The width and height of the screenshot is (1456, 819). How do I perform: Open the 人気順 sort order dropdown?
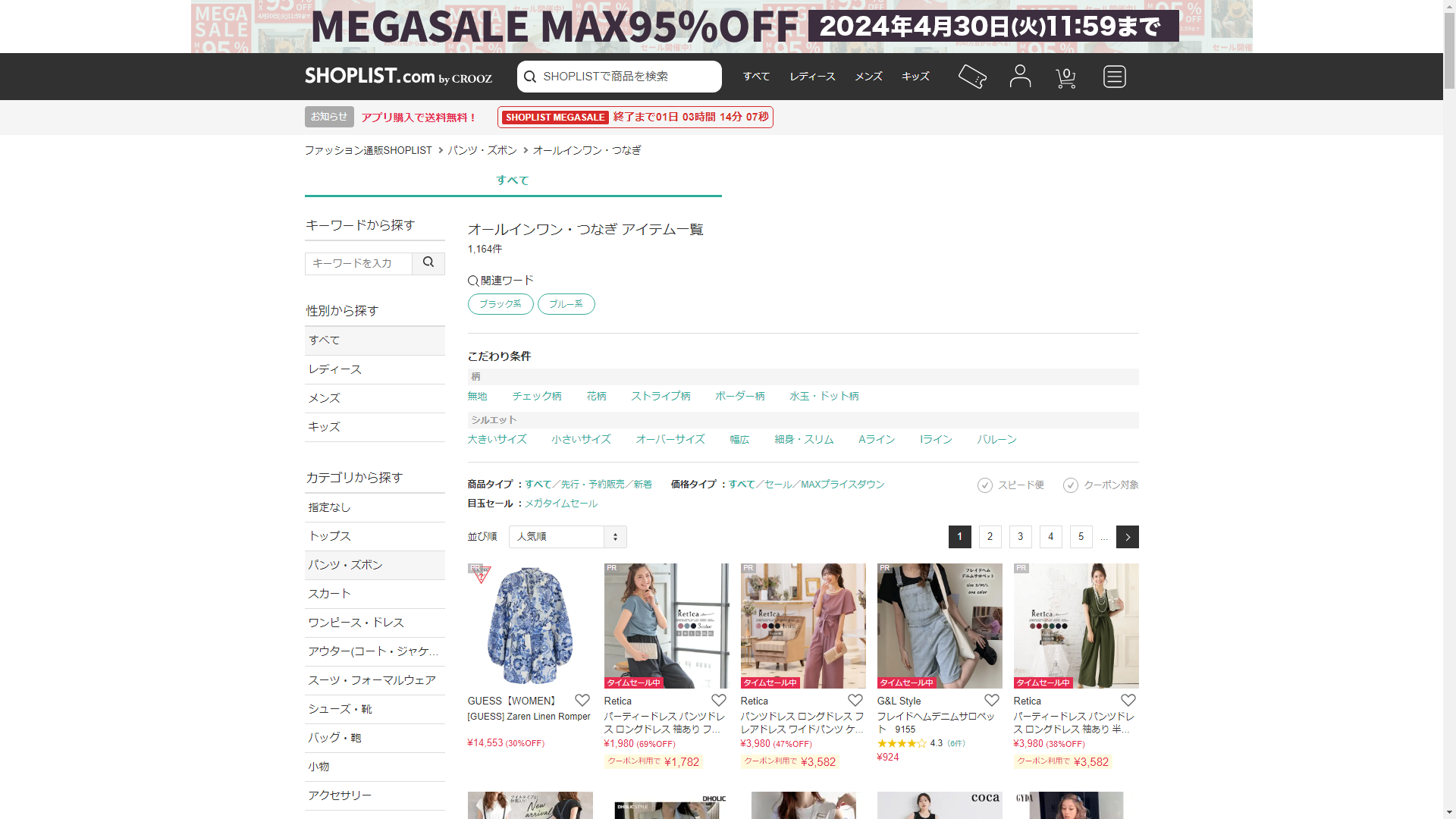(x=567, y=537)
